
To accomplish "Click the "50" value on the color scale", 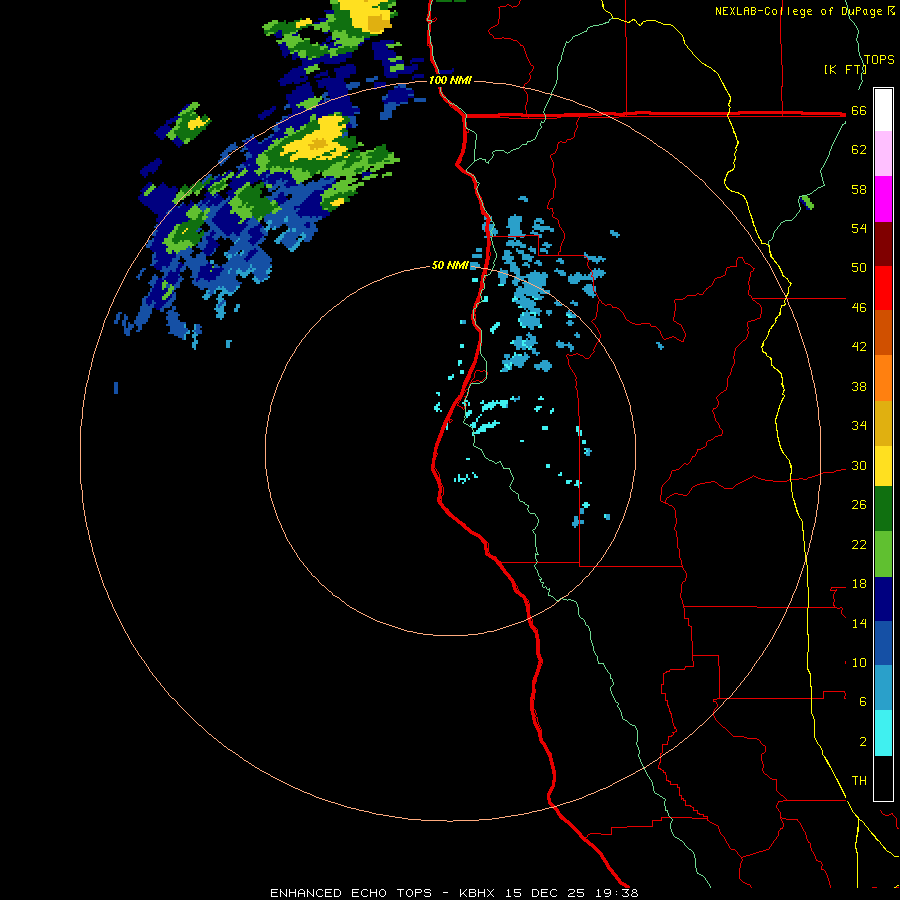I will pos(859,268).
